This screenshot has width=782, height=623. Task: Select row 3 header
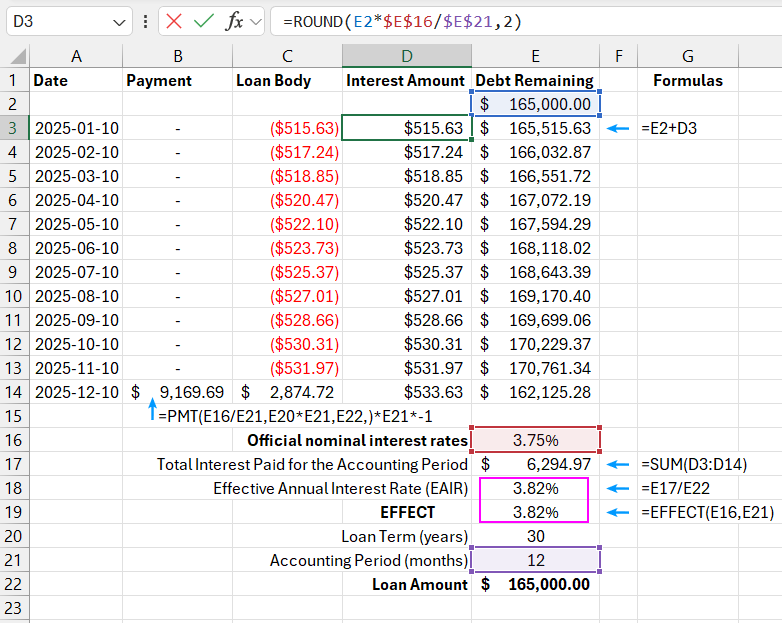point(14,128)
